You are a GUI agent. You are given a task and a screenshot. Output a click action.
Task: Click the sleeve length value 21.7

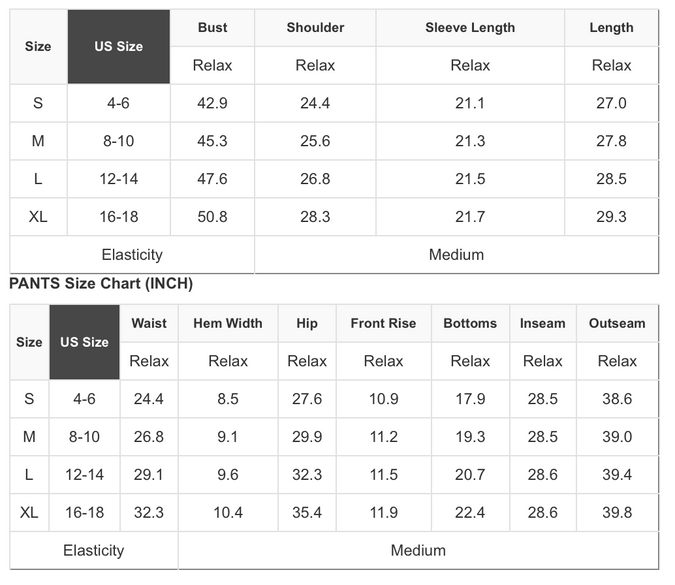[470, 217]
